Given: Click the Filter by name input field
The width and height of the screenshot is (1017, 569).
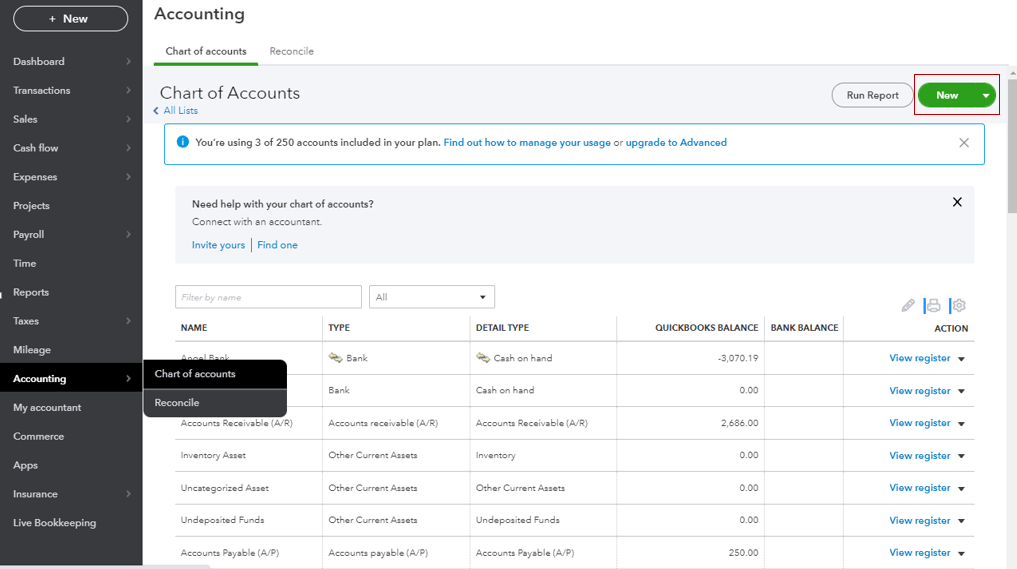Looking at the screenshot, I should point(268,297).
